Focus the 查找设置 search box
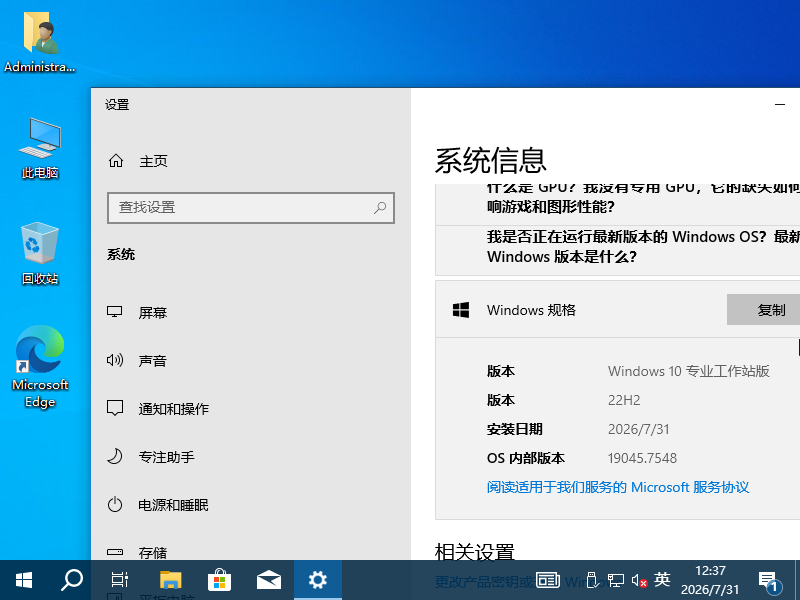 [x=251, y=208]
